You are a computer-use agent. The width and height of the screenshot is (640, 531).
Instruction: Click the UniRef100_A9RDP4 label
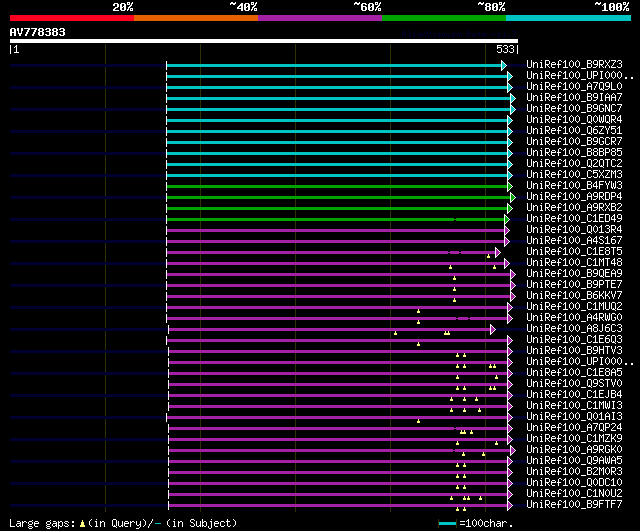click(574, 197)
